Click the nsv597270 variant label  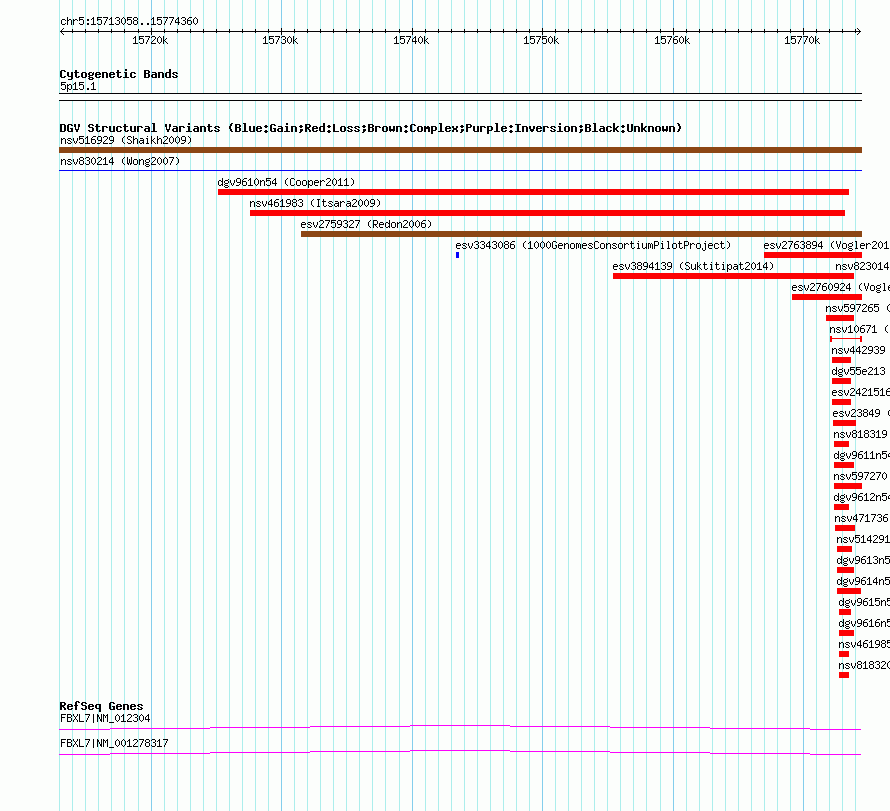pyautogui.click(x=860, y=476)
